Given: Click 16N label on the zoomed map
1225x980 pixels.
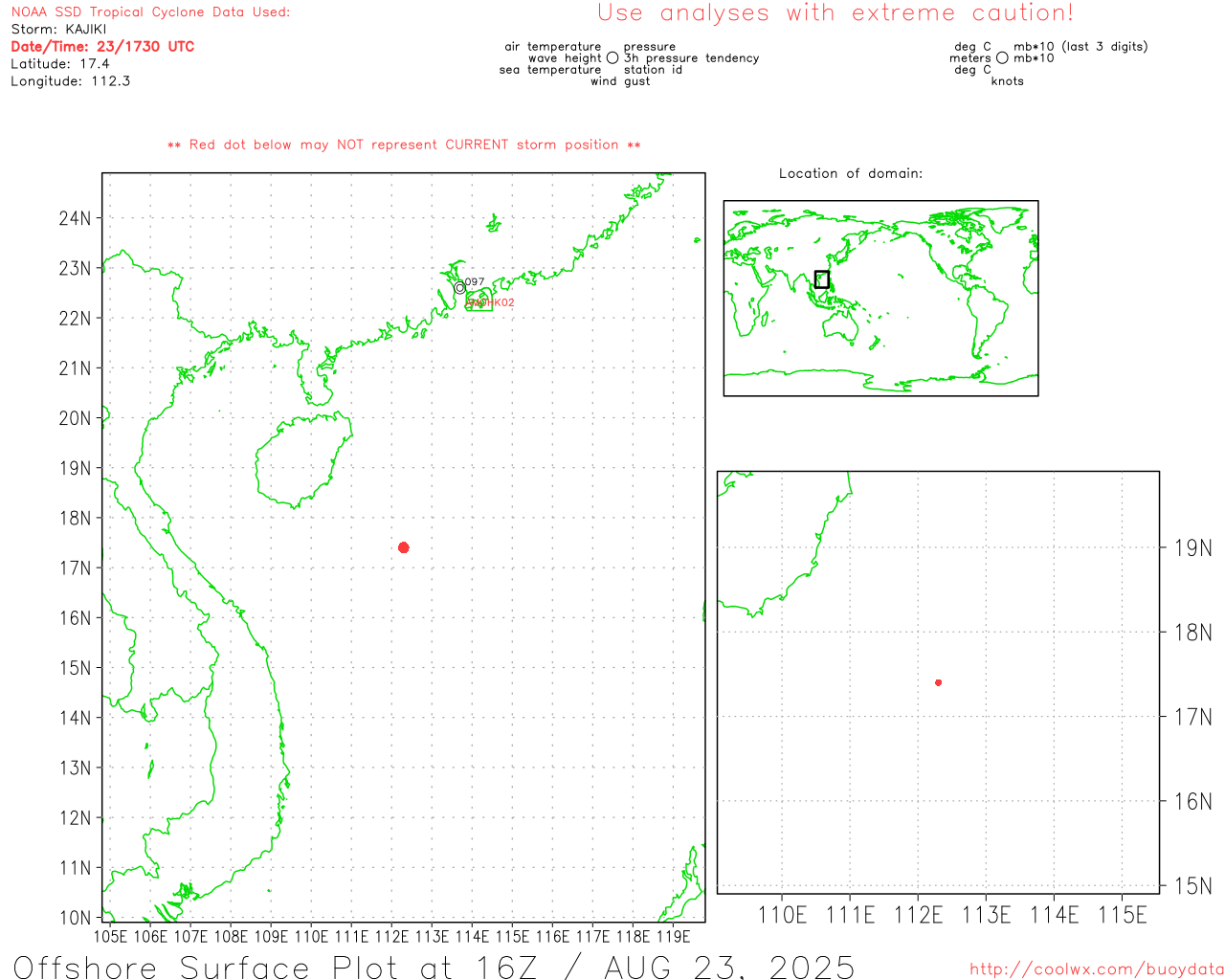Looking at the screenshot, I should tap(1192, 801).
